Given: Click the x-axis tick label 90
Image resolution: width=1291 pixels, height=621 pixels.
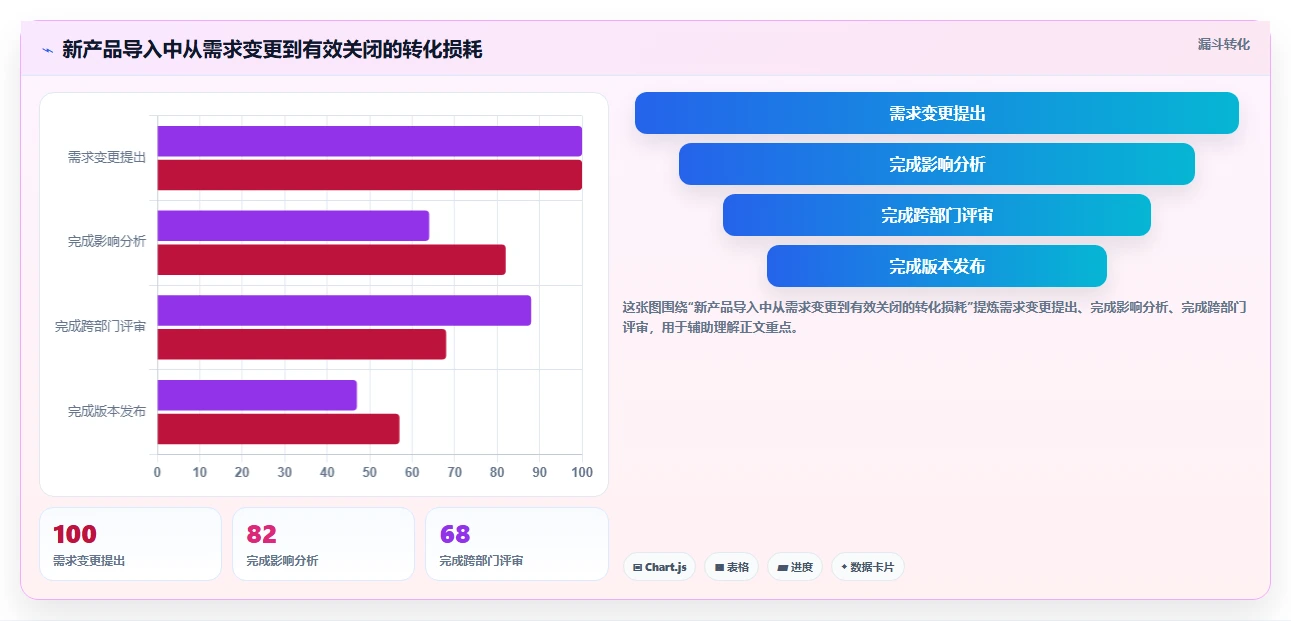Looking at the screenshot, I should point(540,472).
